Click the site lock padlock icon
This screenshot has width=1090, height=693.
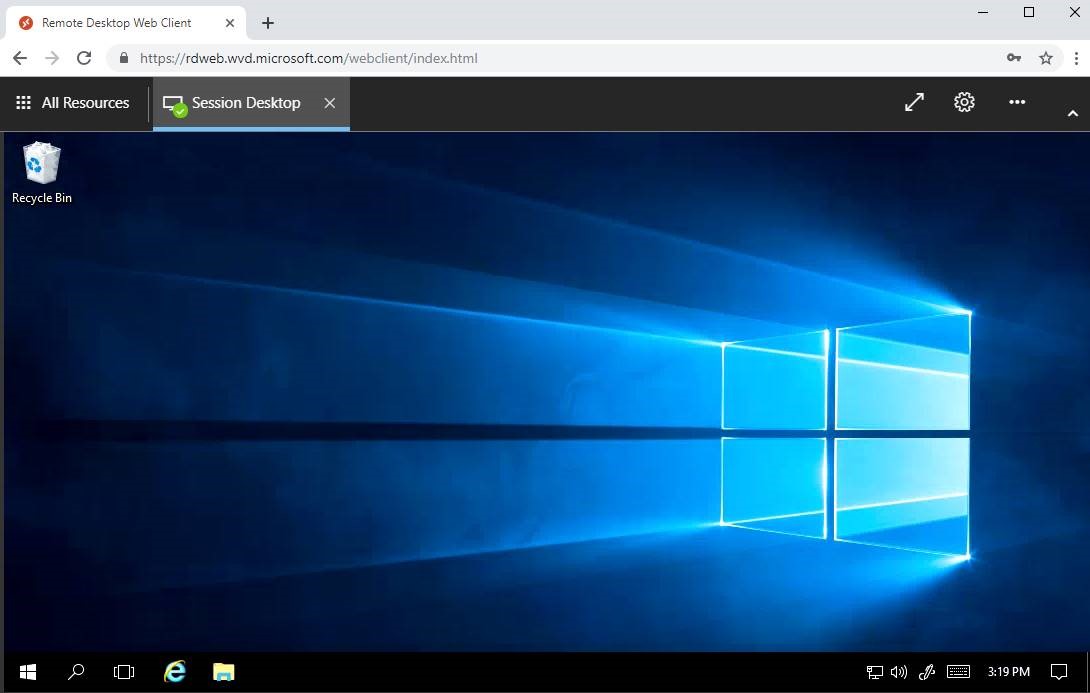click(124, 58)
